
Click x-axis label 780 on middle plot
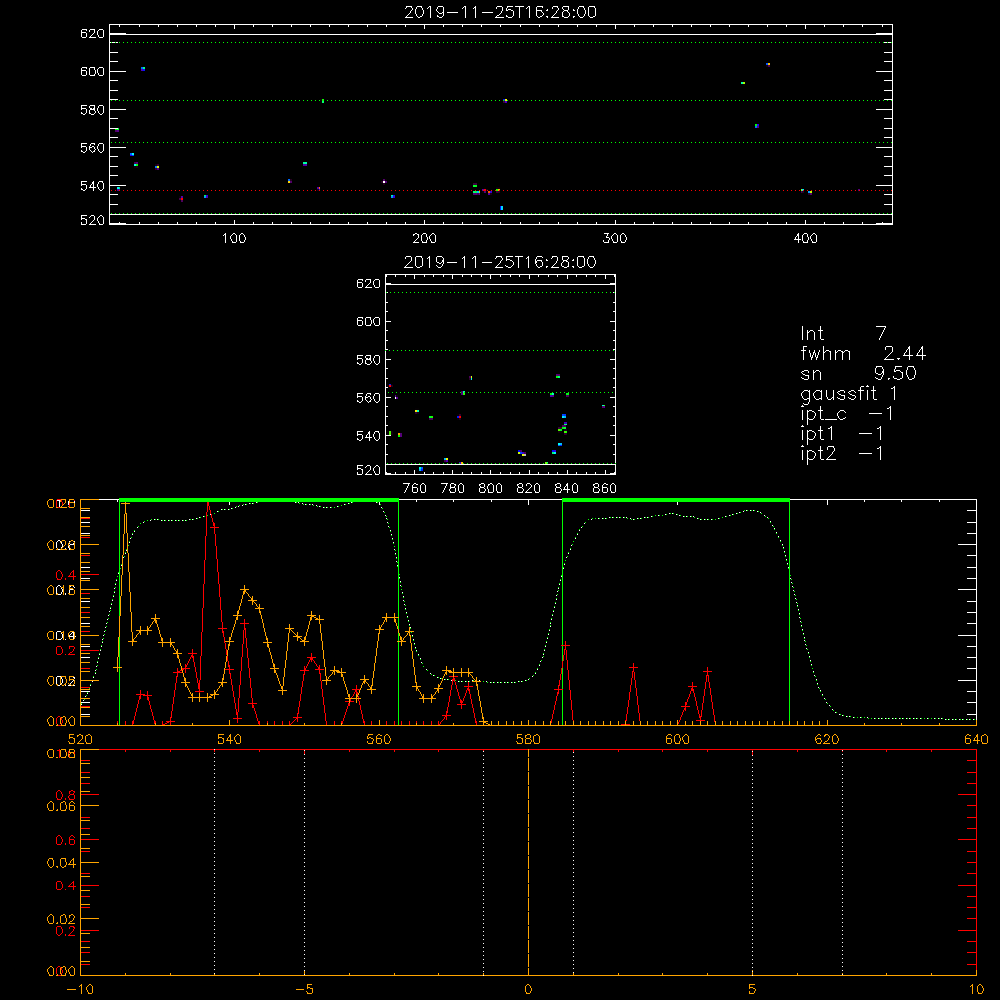[x=453, y=489]
